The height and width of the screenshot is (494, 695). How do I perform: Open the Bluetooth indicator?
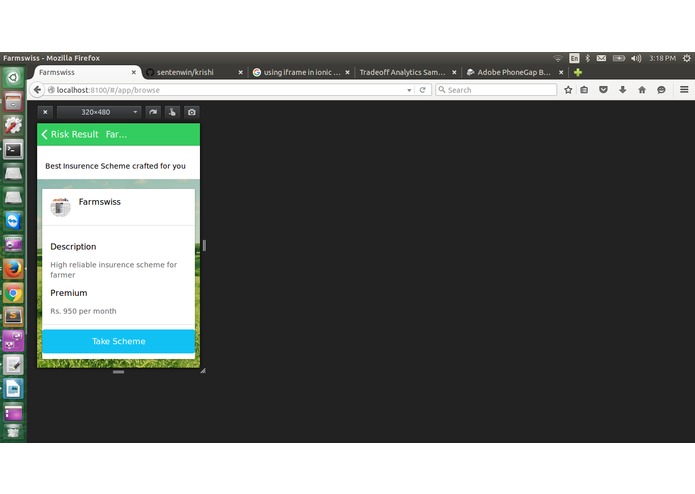pos(587,58)
